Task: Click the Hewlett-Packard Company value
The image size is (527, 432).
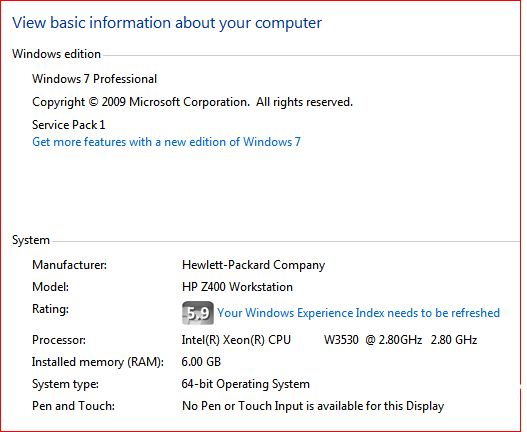Action: tap(253, 265)
